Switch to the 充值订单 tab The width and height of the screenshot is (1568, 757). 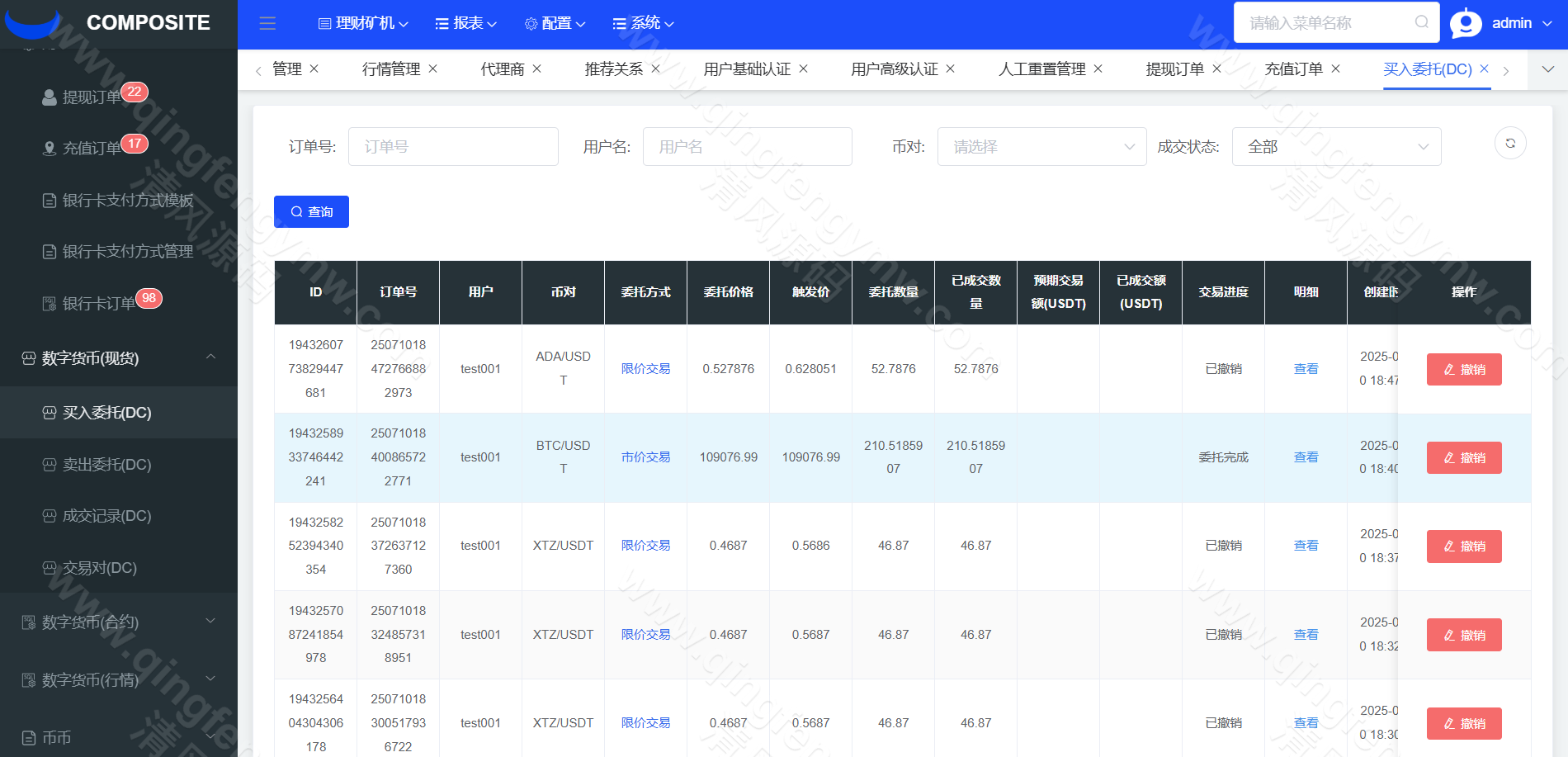pyautogui.click(x=1296, y=69)
